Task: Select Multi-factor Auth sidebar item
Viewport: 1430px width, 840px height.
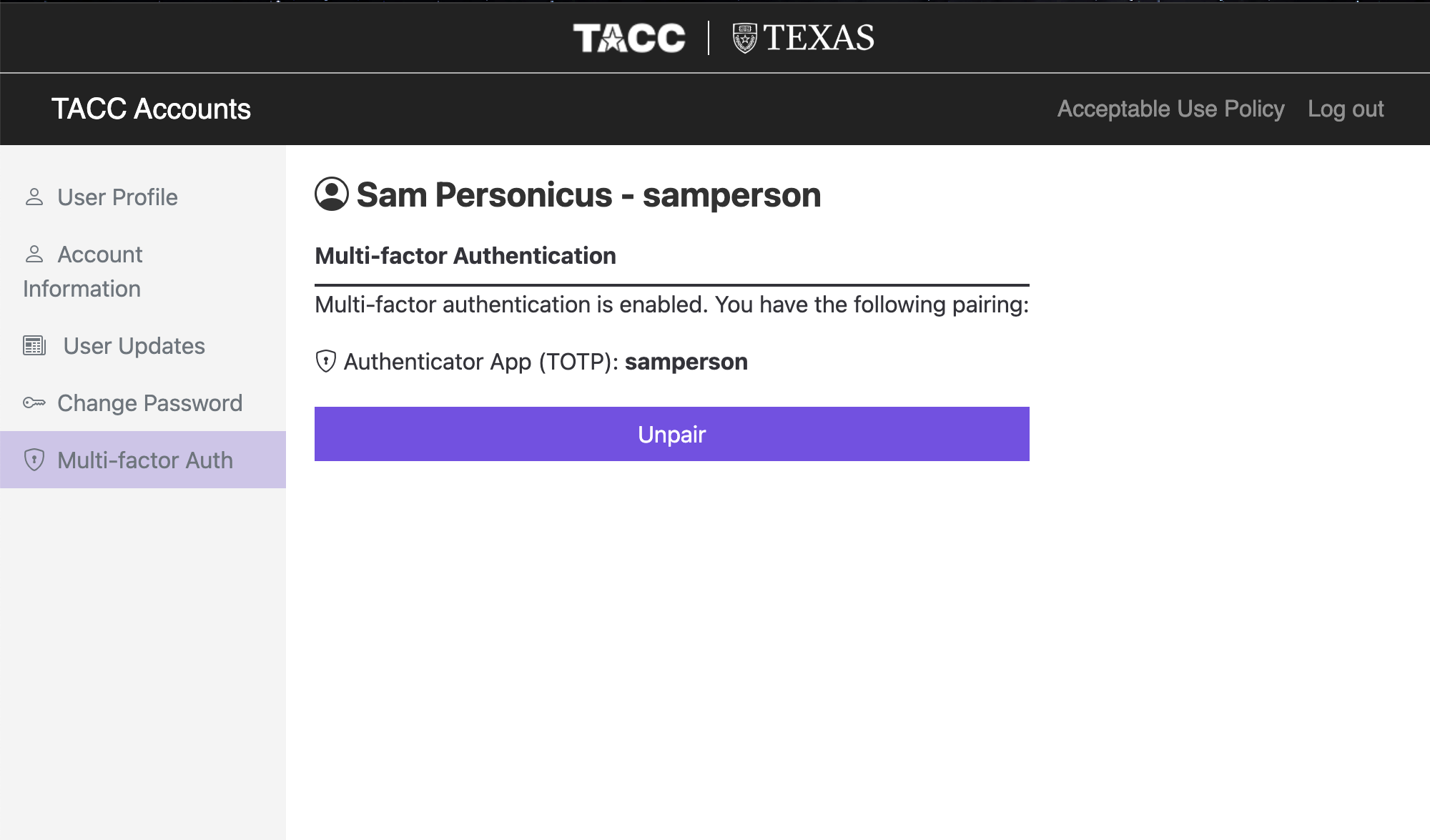Action: pos(143,460)
